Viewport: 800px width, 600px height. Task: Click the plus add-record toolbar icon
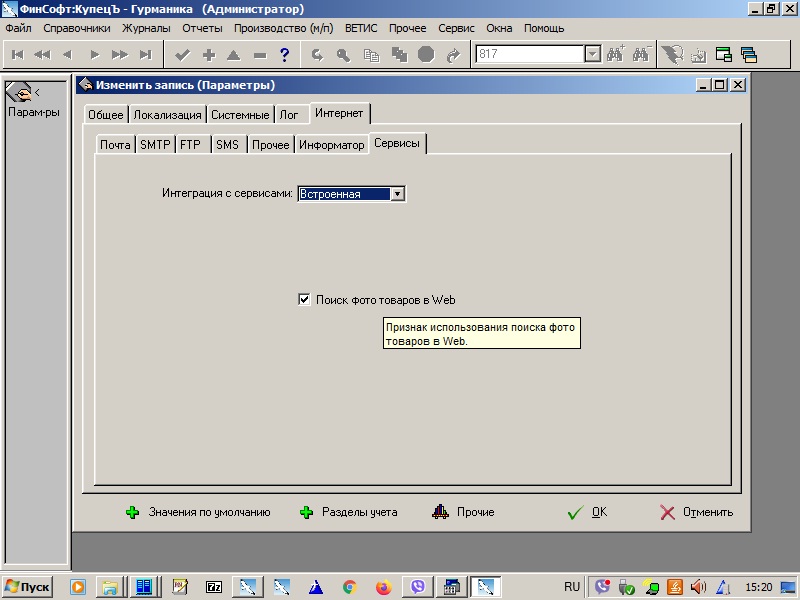pyautogui.click(x=208, y=55)
